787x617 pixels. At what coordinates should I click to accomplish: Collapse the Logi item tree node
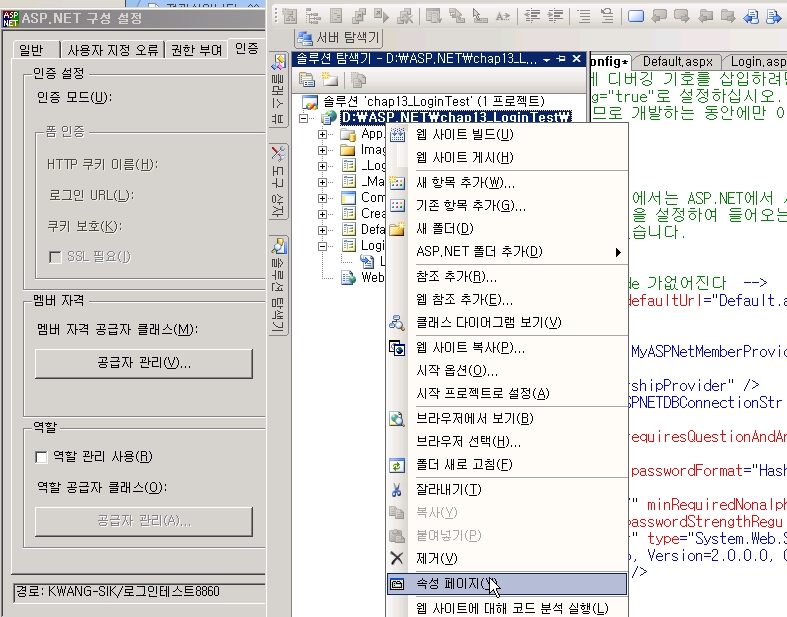(322, 246)
